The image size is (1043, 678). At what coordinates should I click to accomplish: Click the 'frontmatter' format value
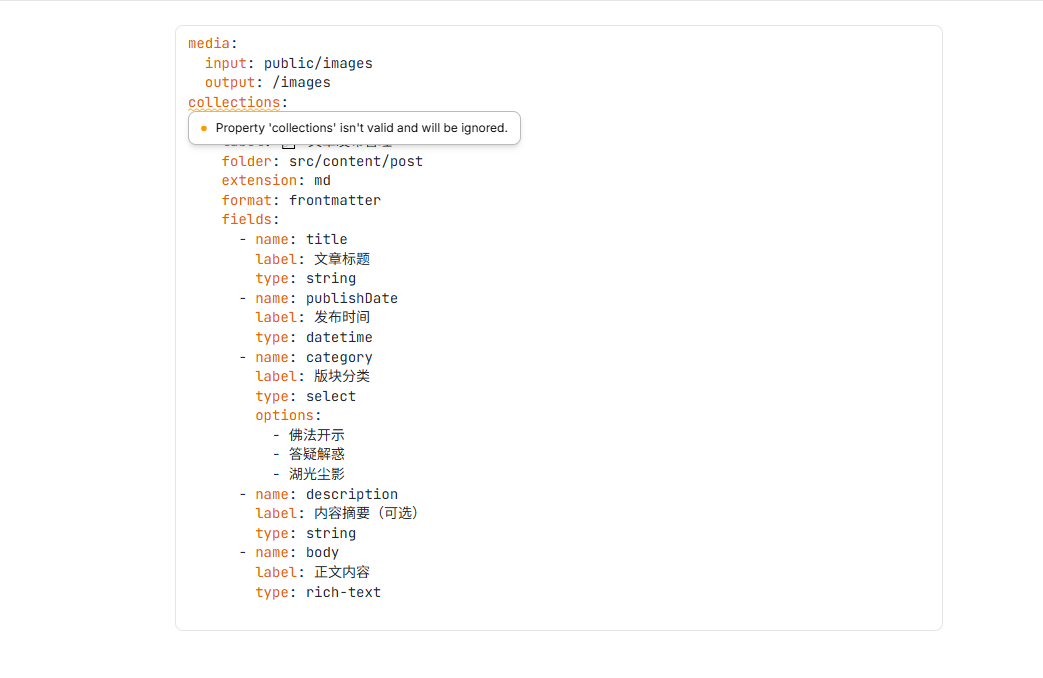pos(335,200)
